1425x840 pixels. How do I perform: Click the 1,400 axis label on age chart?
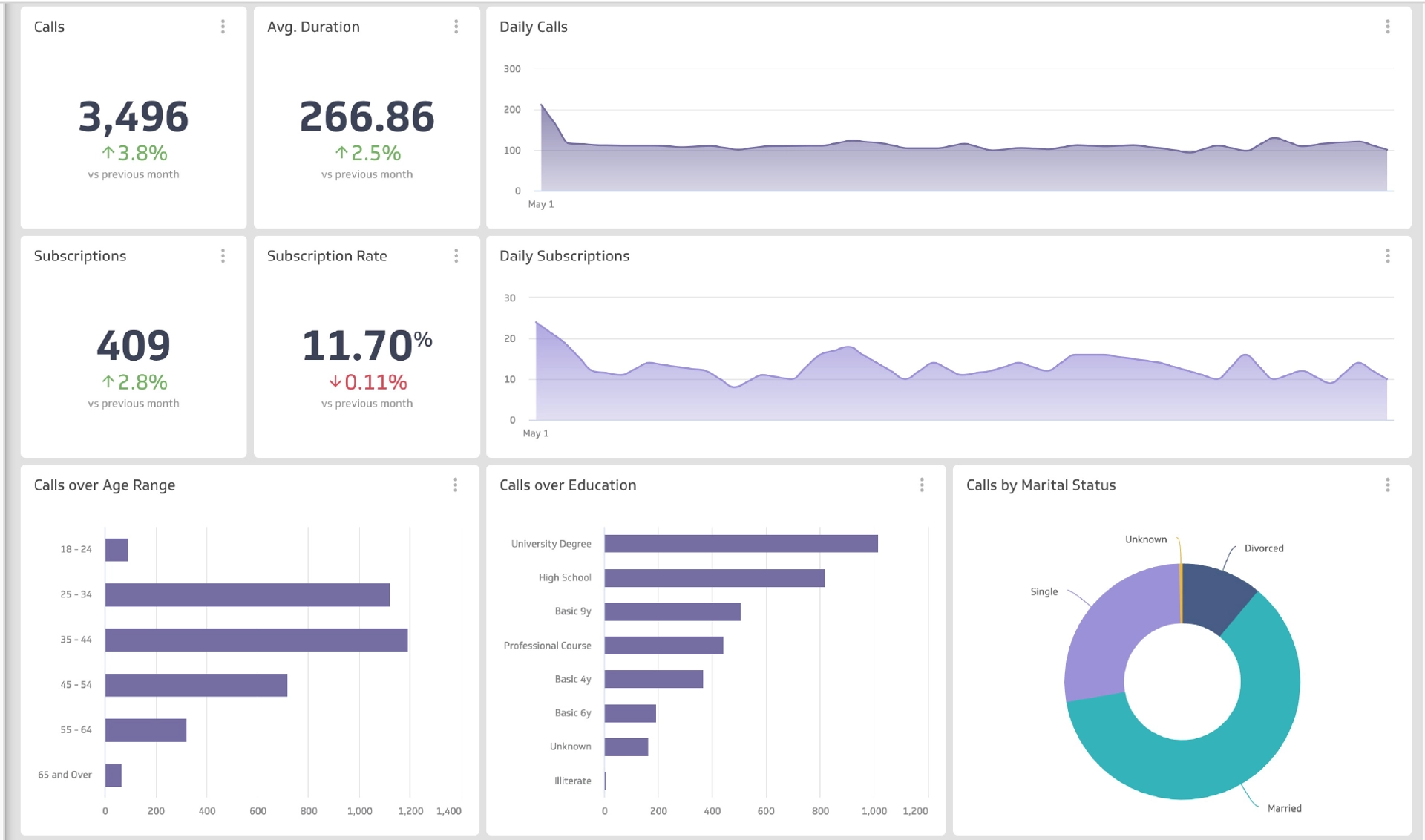[448, 811]
